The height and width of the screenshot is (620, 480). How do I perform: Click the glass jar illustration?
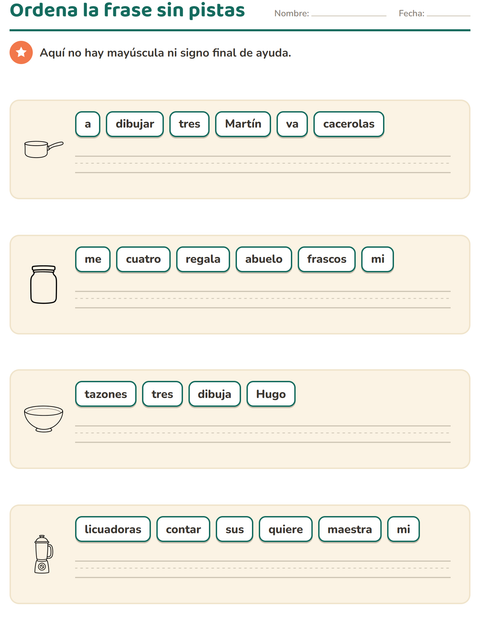click(x=43, y=284)
